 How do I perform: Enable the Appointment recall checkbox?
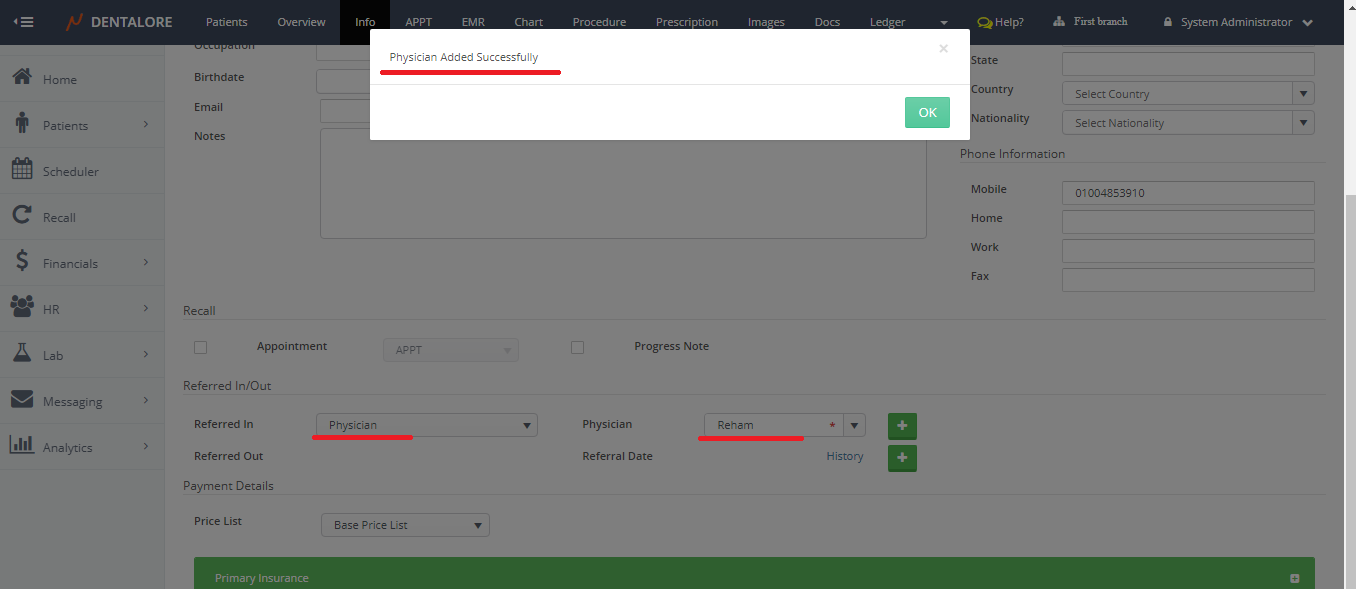click(200, 347)
